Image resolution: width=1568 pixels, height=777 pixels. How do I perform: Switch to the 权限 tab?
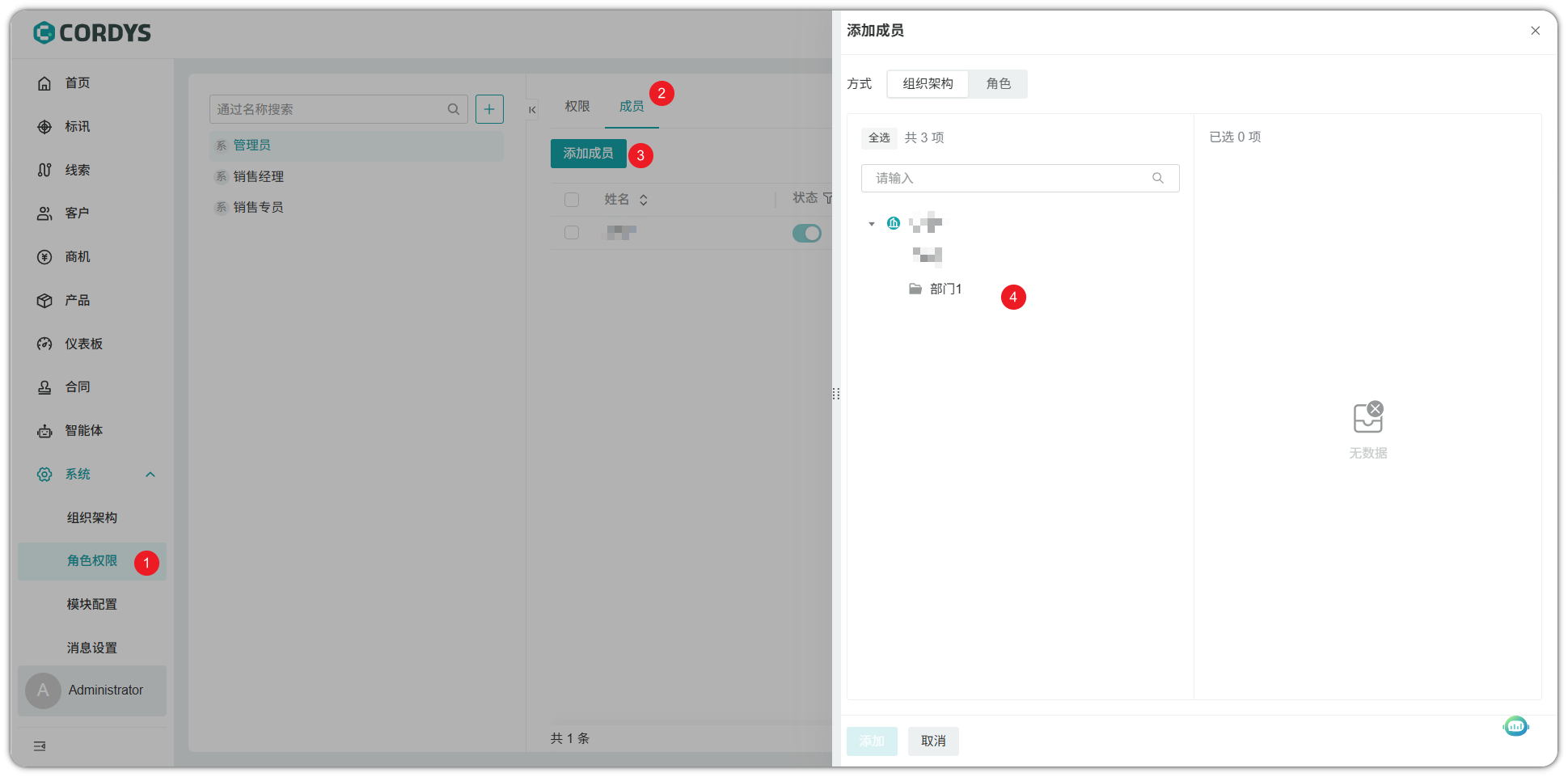[577, 107]
